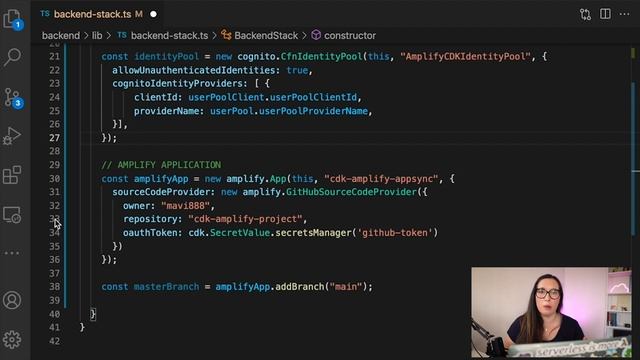640x360 pixels.
Task: Click the "cdk-amplify-project" repository string
Action: click(x=245, y=219)
